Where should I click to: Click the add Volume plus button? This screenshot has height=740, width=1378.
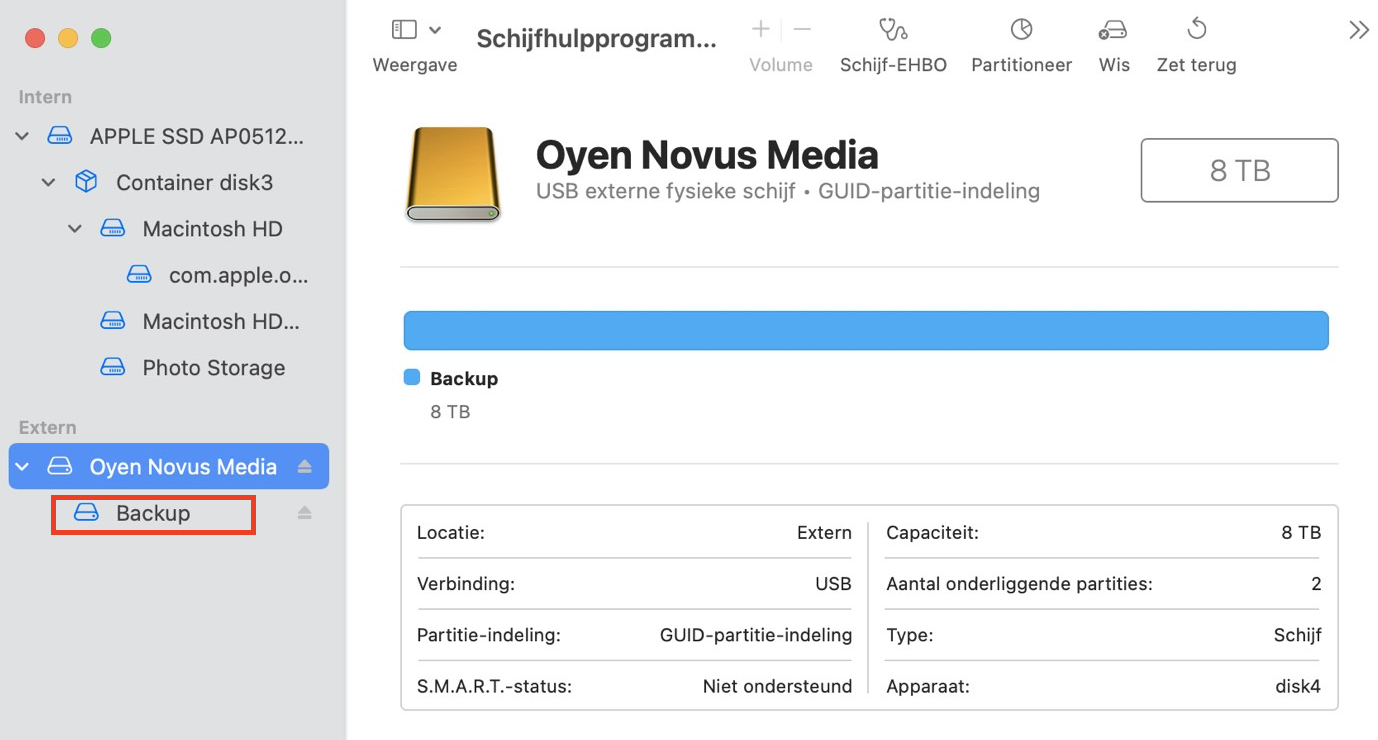click(760, 29)
